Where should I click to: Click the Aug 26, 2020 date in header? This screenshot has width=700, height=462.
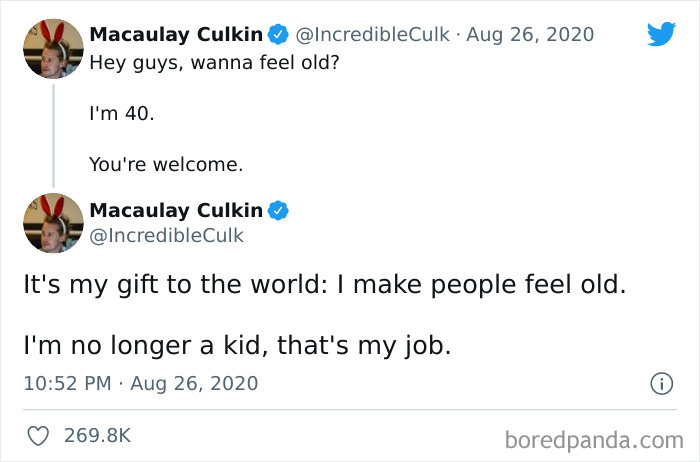pos(531,35)
